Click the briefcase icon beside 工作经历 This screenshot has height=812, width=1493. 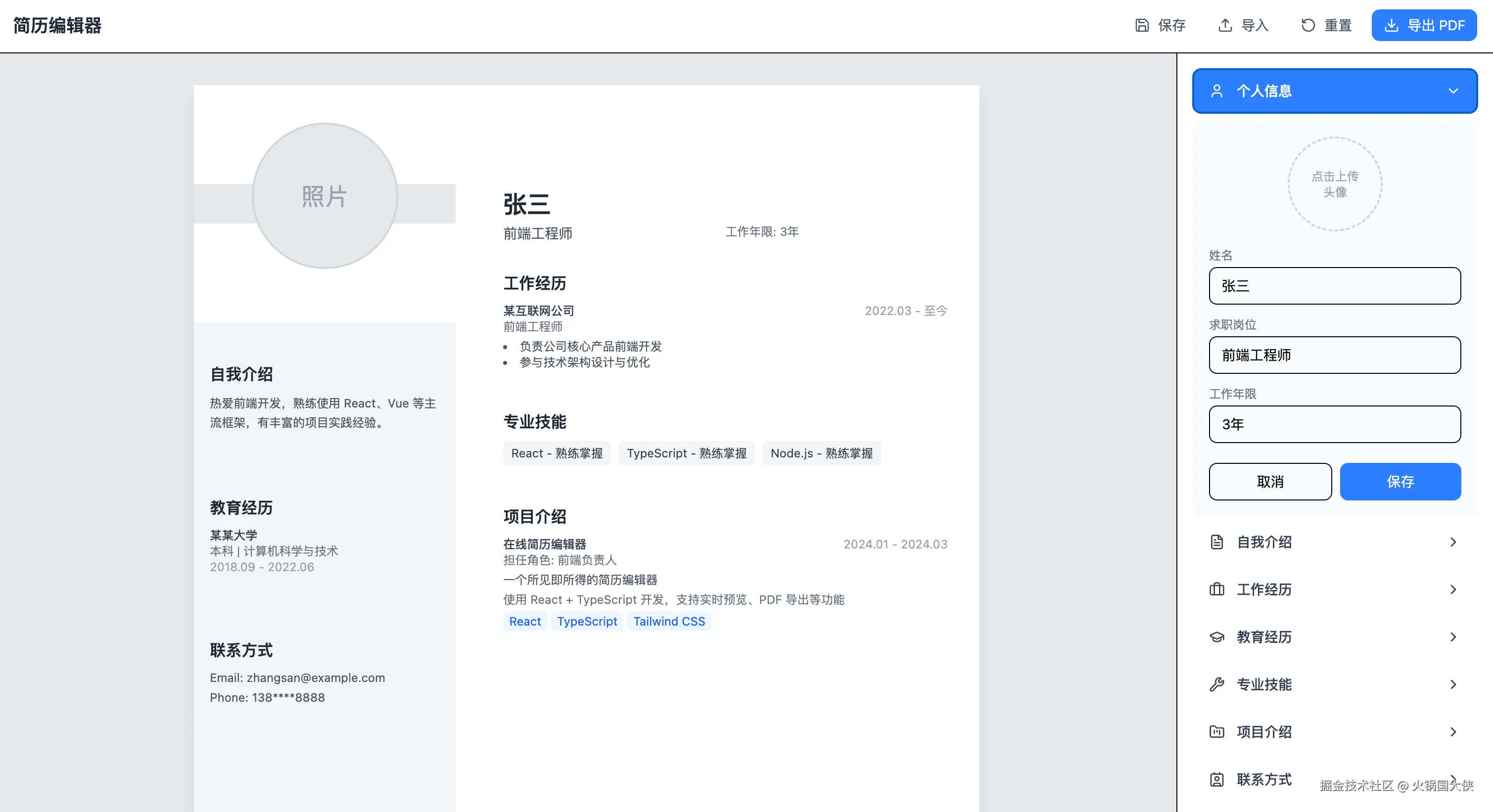coord(1216,589)
